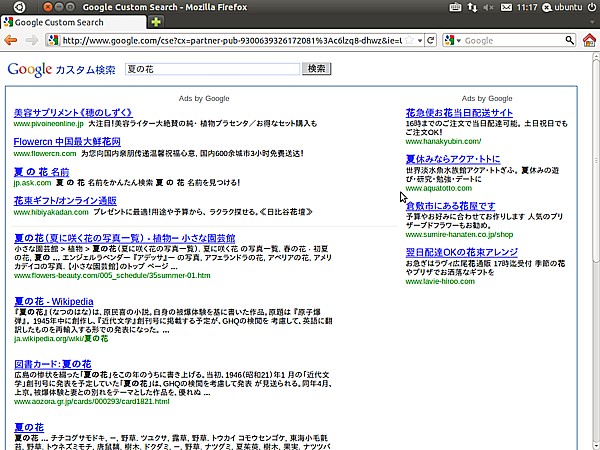
Task: Open the 図書カード：夏の花 result
Action: pyautogui.click(x=52, y=364)
